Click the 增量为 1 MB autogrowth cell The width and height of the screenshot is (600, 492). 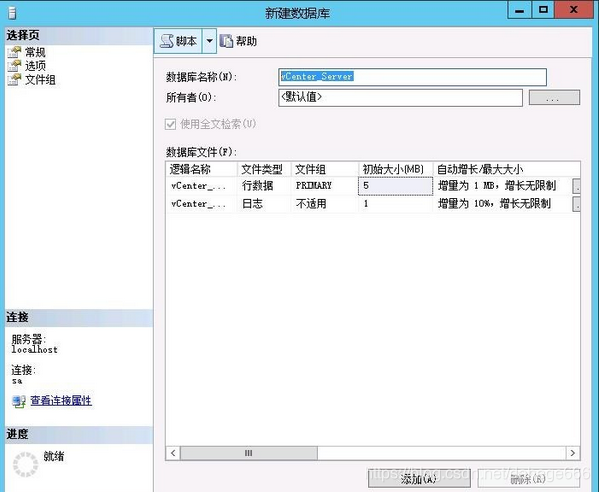(x=502, y=186)
